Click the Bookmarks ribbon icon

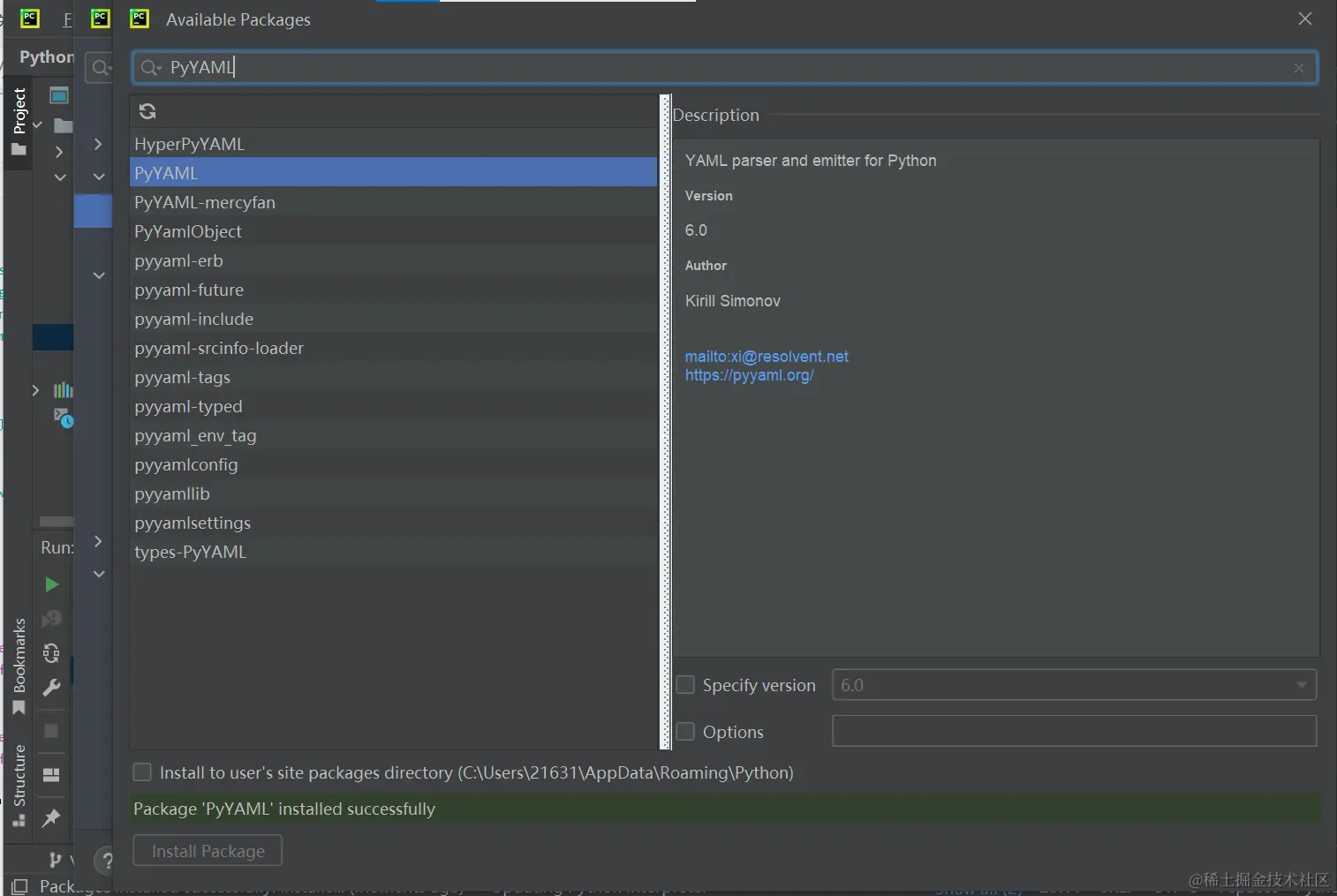[x=19, y=708]
